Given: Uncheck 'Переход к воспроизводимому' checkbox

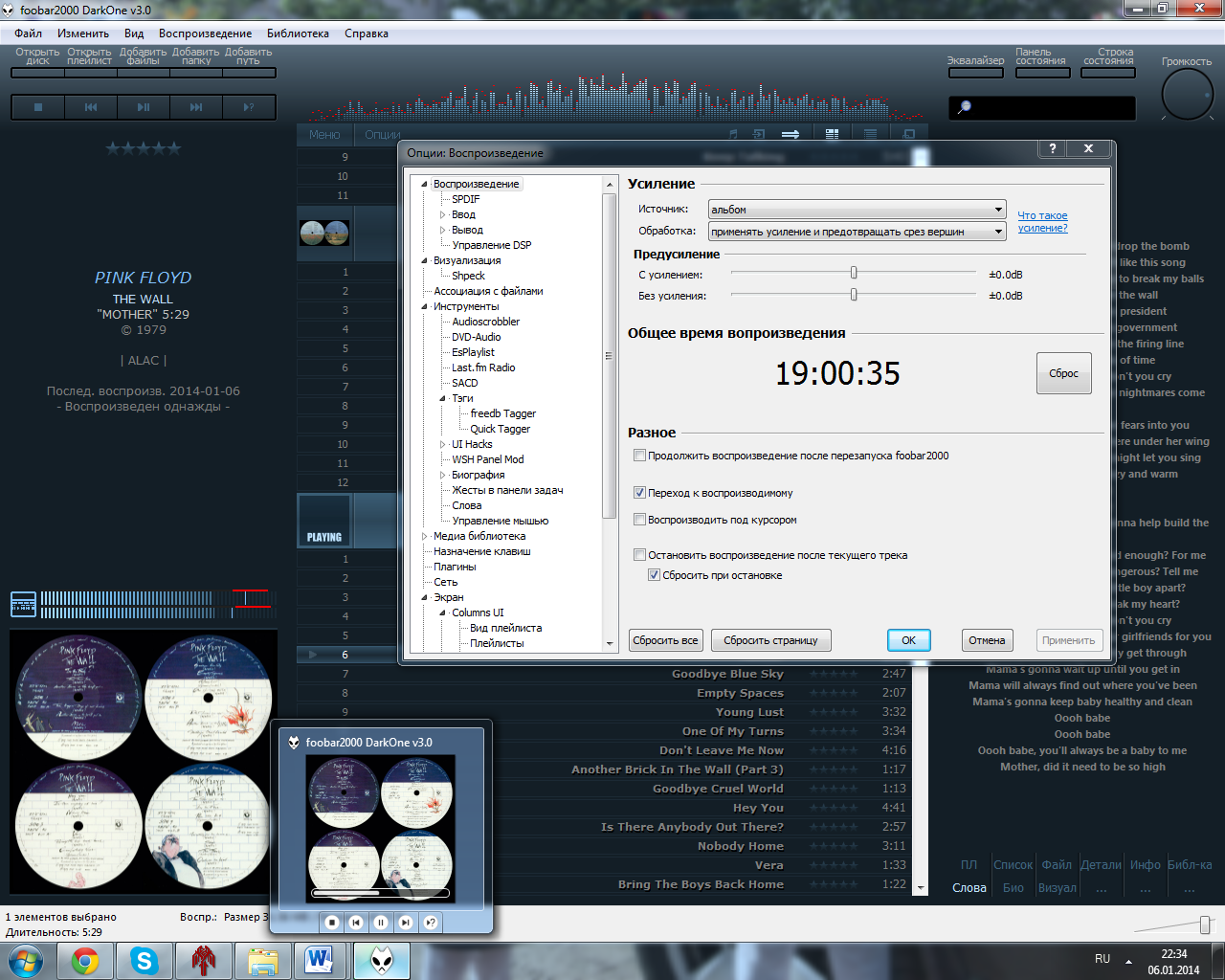Looking at the screenshot, I should (x=639, y=493).
